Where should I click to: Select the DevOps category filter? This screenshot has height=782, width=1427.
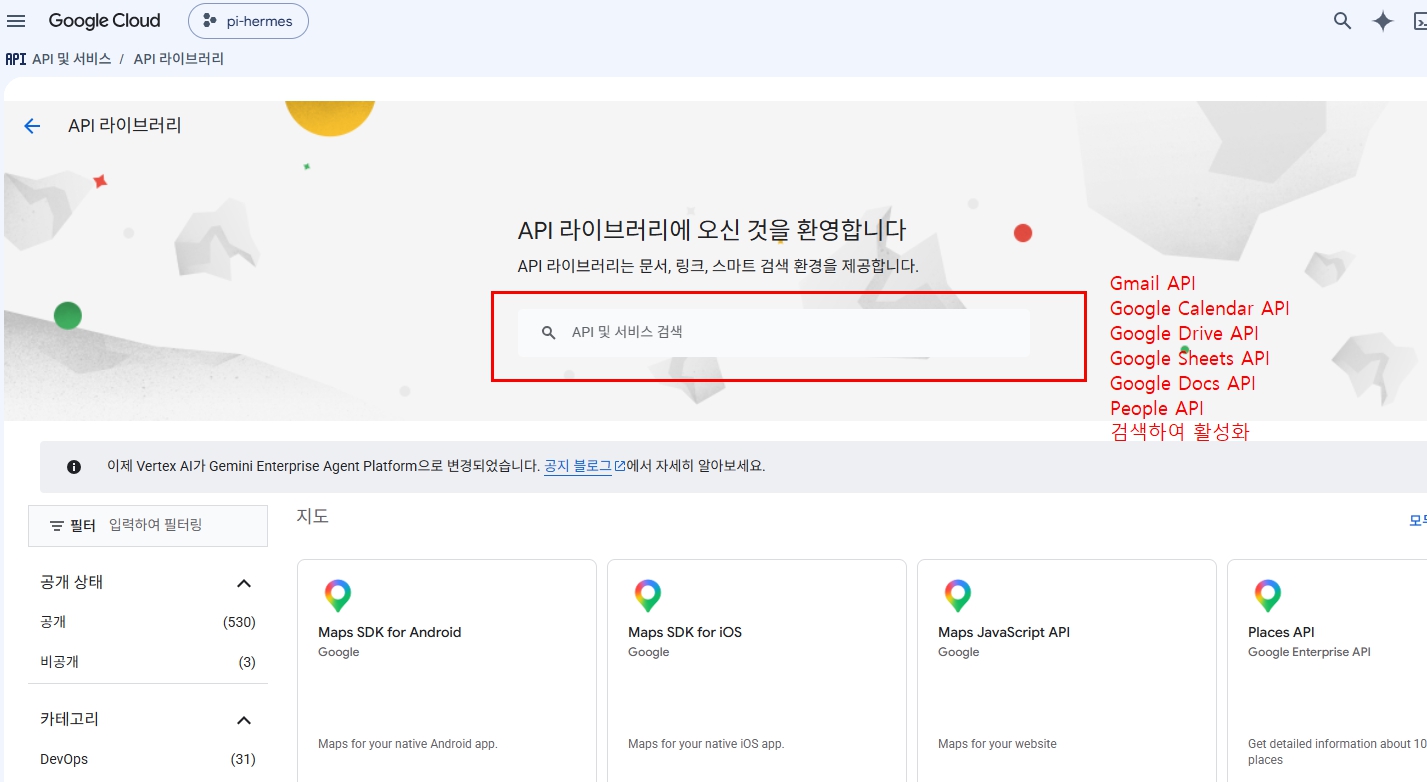148,759
